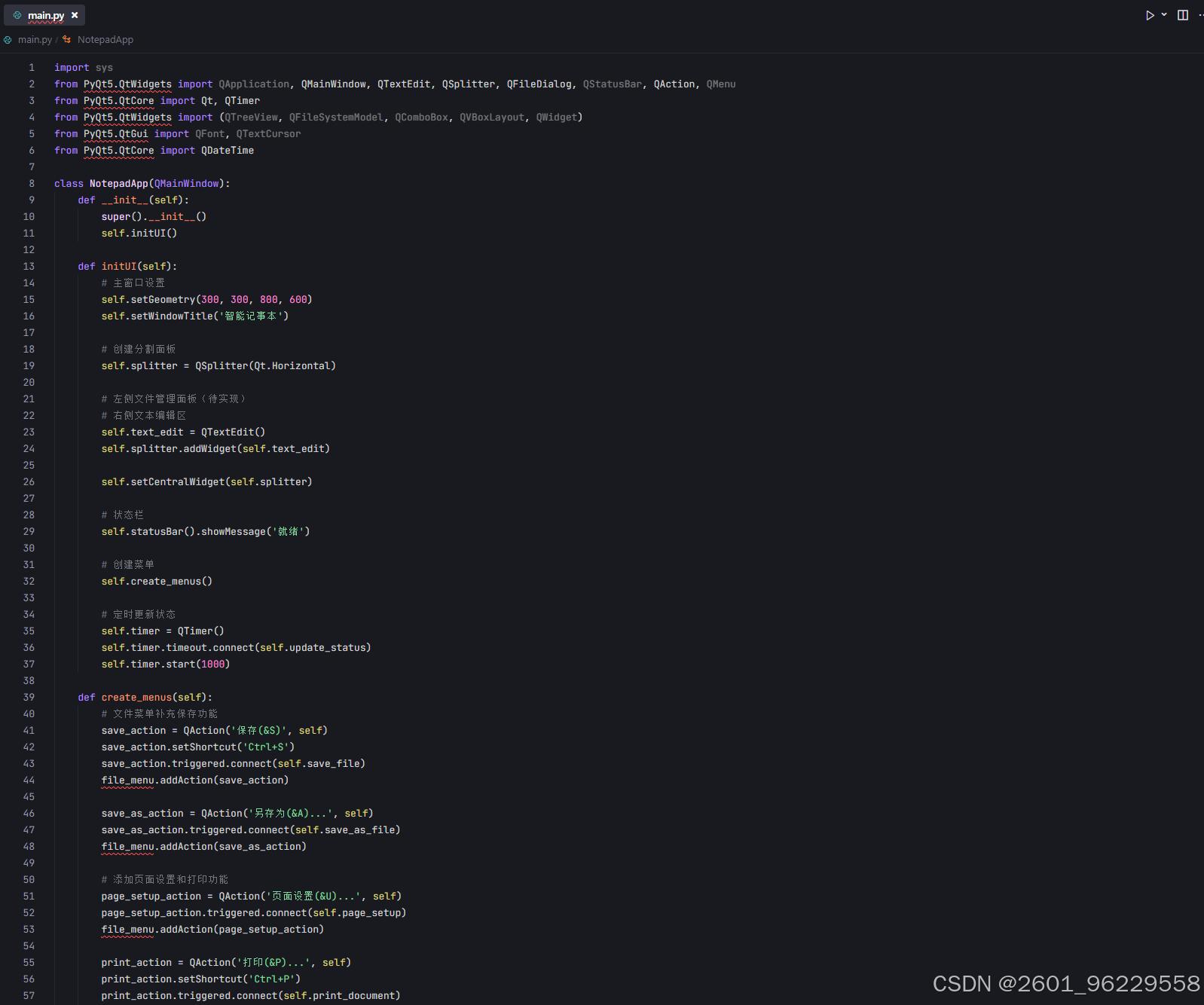
Task: Click QFont in the line 5 import
Action: tap(210, 134)
